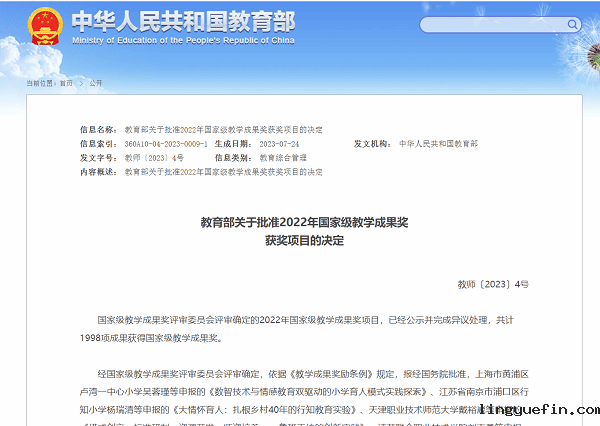Select category value 教育综合管理
Screen dimensions: 600x426
tap(283, 158)
